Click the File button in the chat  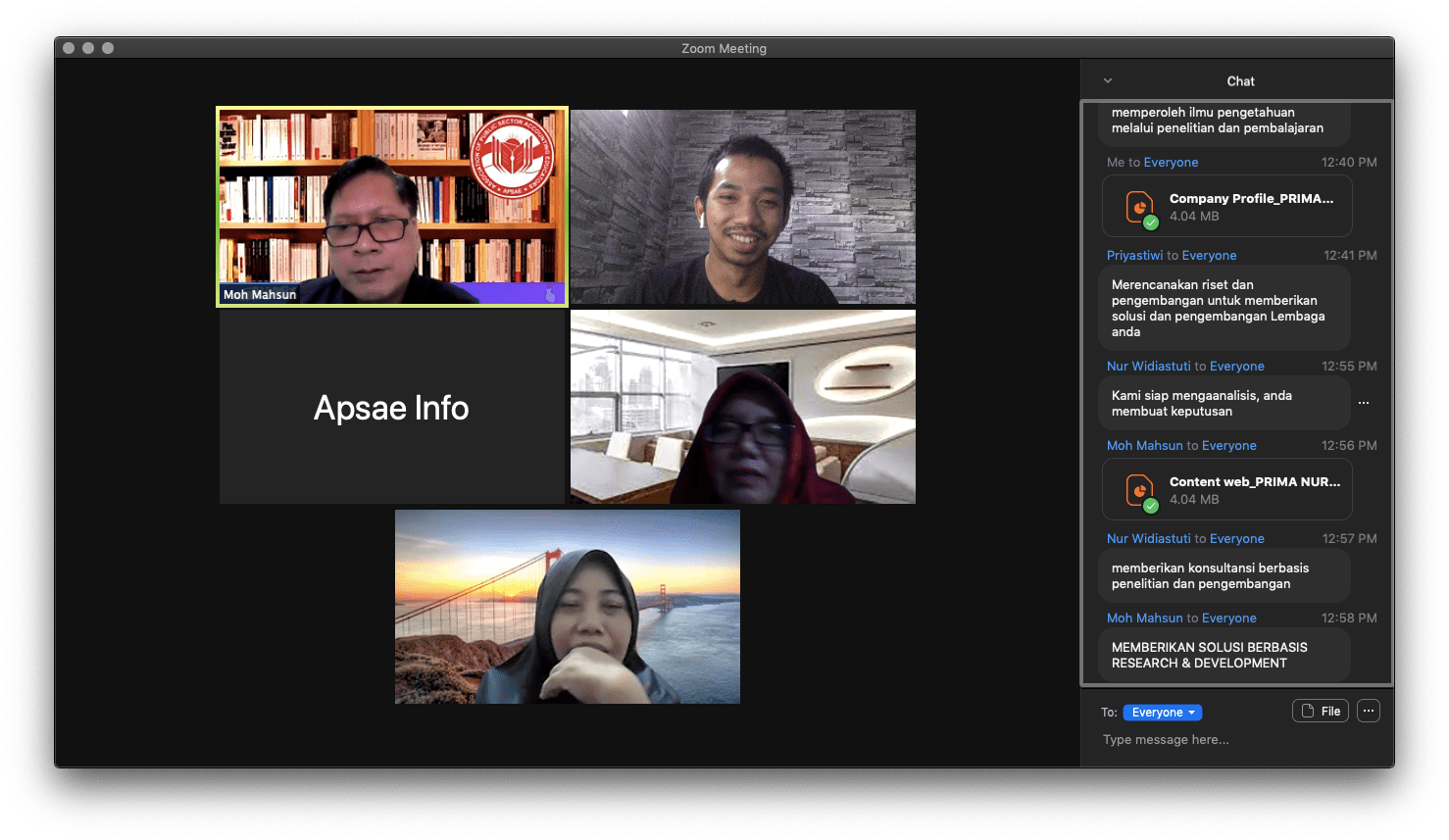click(x=1321, y=711)
